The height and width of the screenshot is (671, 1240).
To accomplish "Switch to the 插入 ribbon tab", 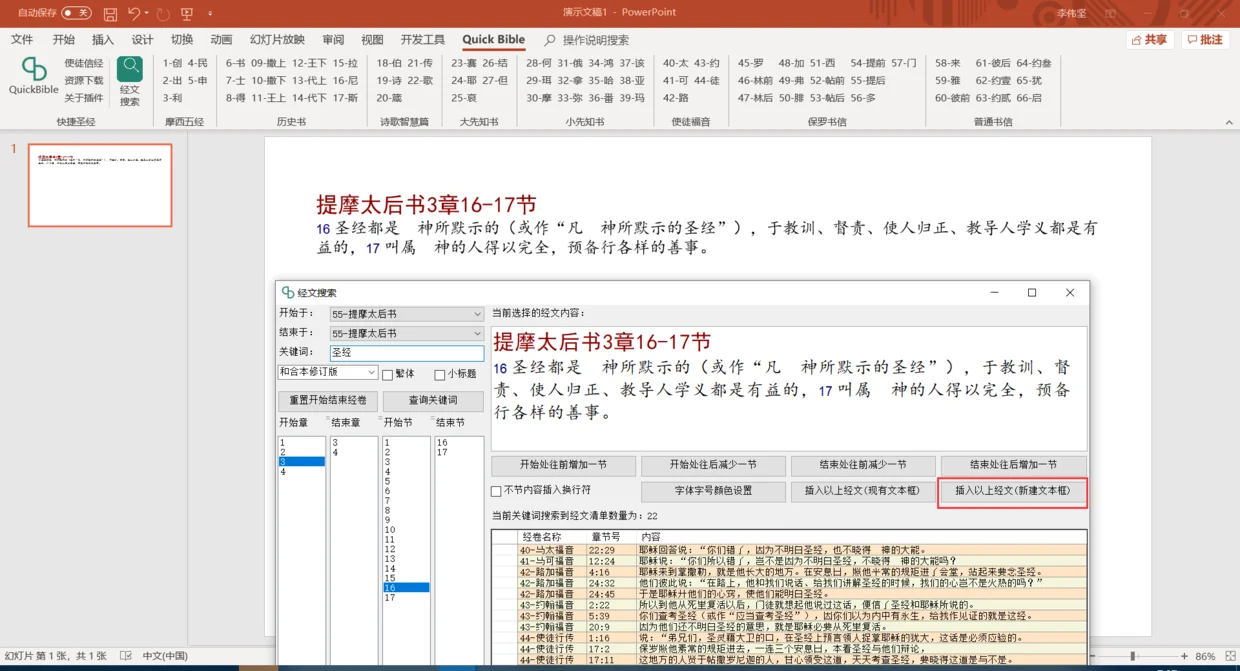I will point(103,40).
